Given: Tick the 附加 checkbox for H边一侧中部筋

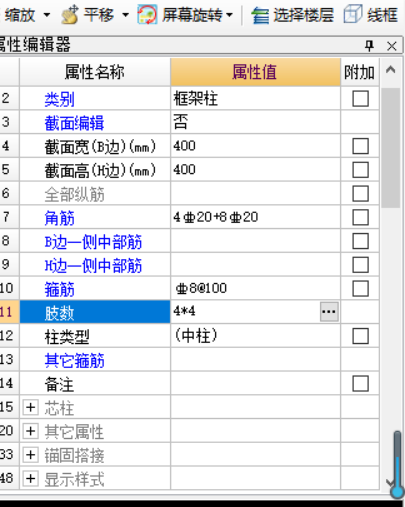Looking at the screenshot, I should 360,265.
